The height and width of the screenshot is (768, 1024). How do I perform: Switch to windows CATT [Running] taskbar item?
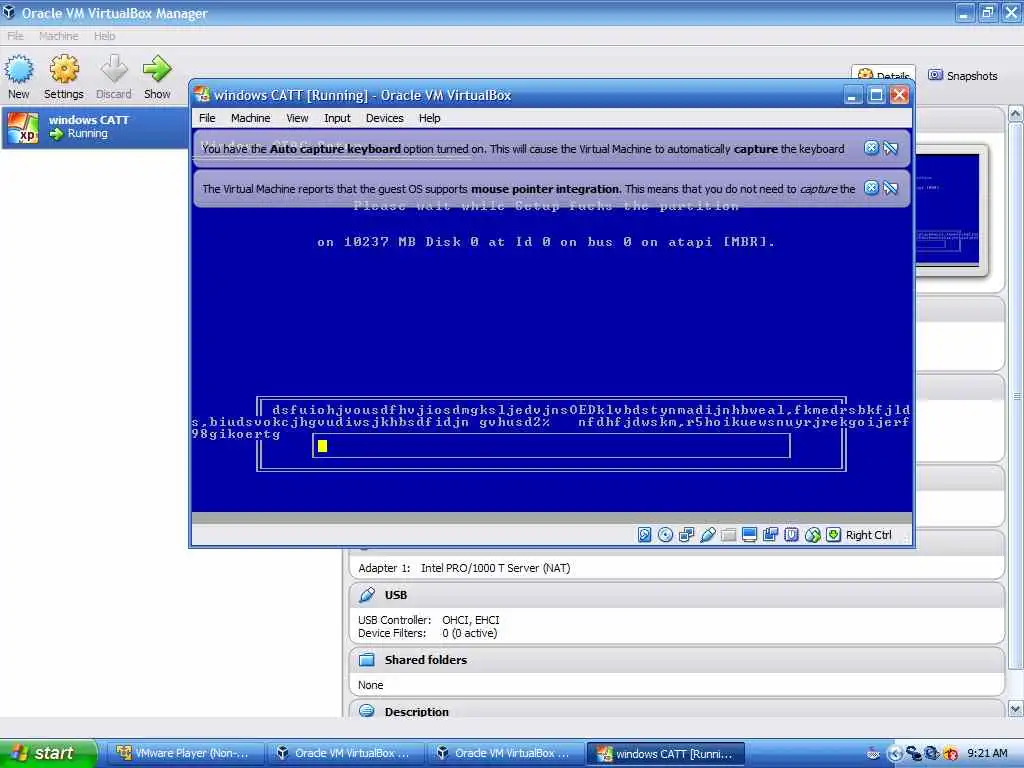tap(666, 753)
